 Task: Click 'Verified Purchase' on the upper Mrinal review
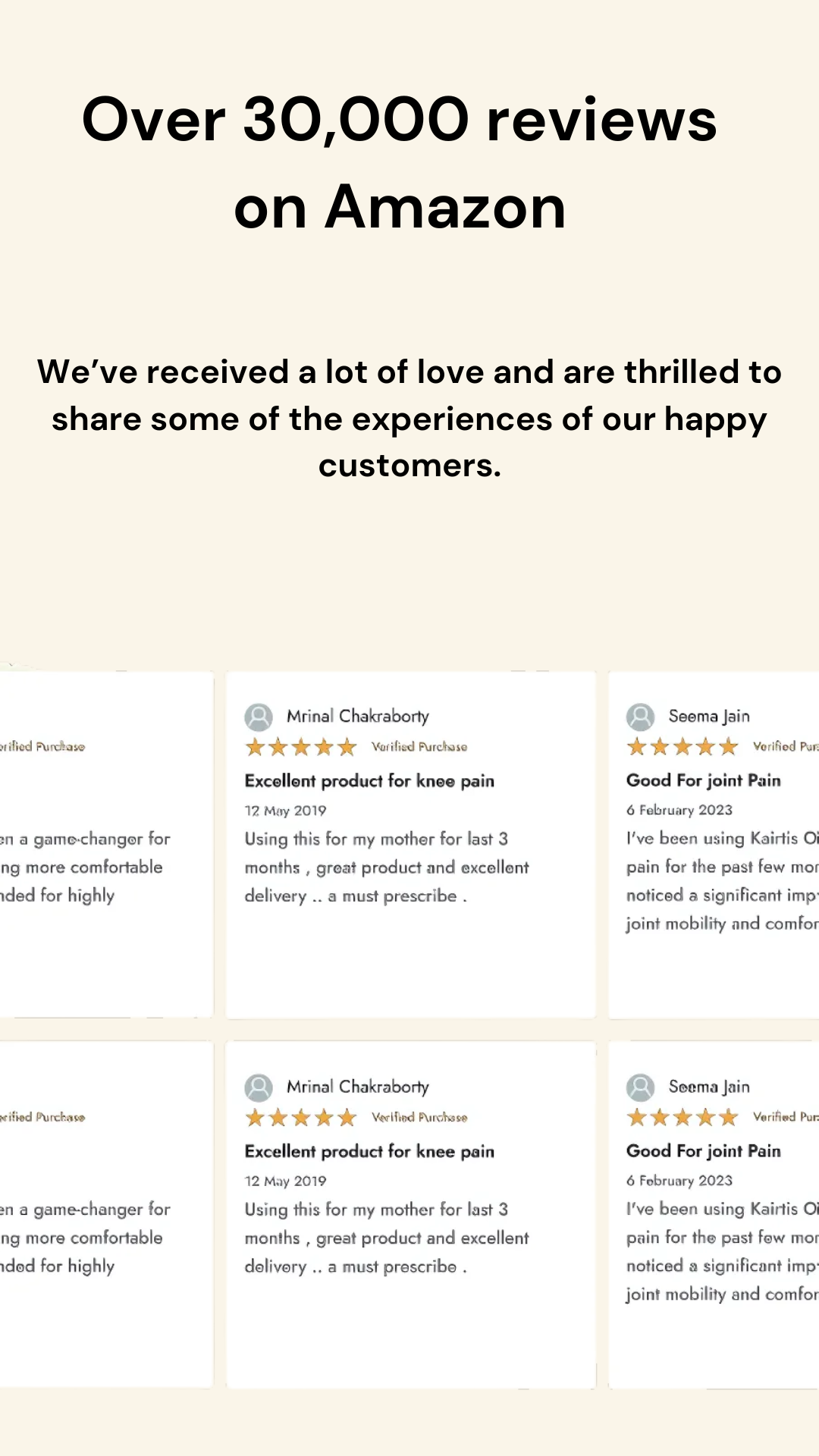419,747
